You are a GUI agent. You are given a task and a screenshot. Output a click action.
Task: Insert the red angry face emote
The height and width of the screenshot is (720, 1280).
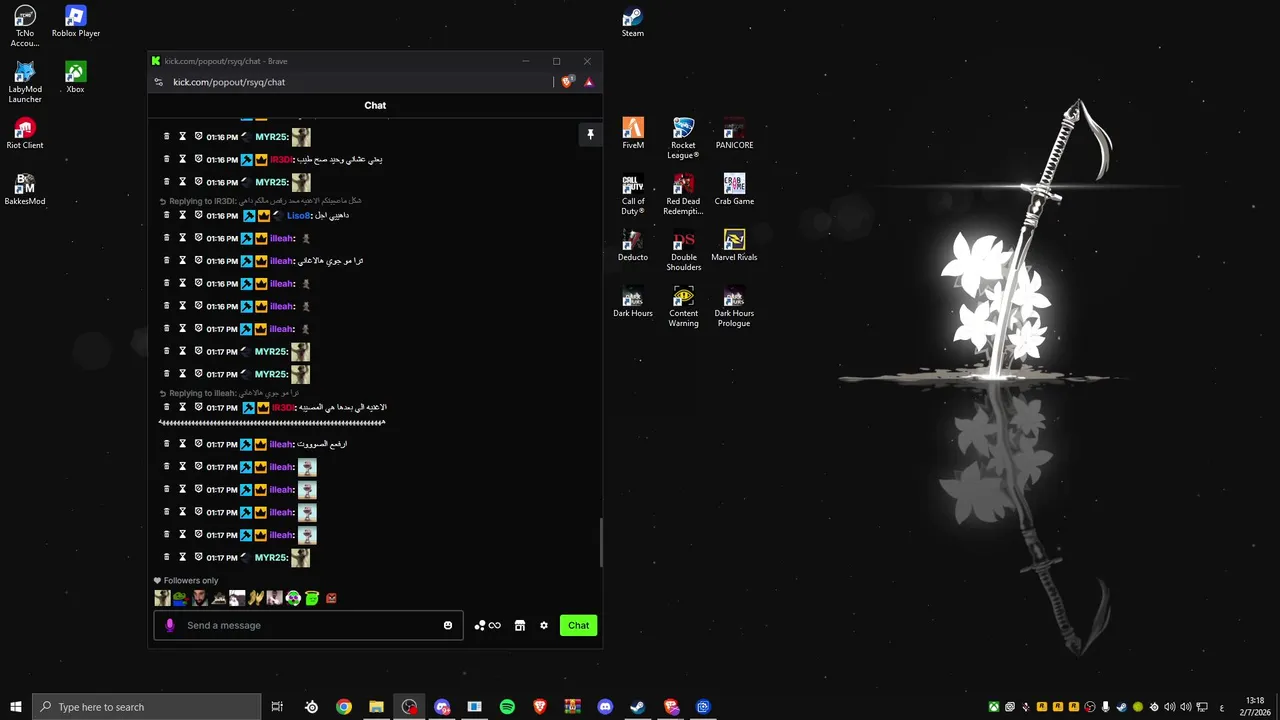331,598
